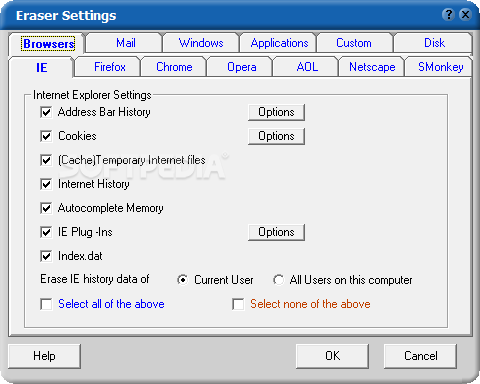This screenshot has height=384, width=480.
Task: Click the Cancel button
Action: click(420, 356)
